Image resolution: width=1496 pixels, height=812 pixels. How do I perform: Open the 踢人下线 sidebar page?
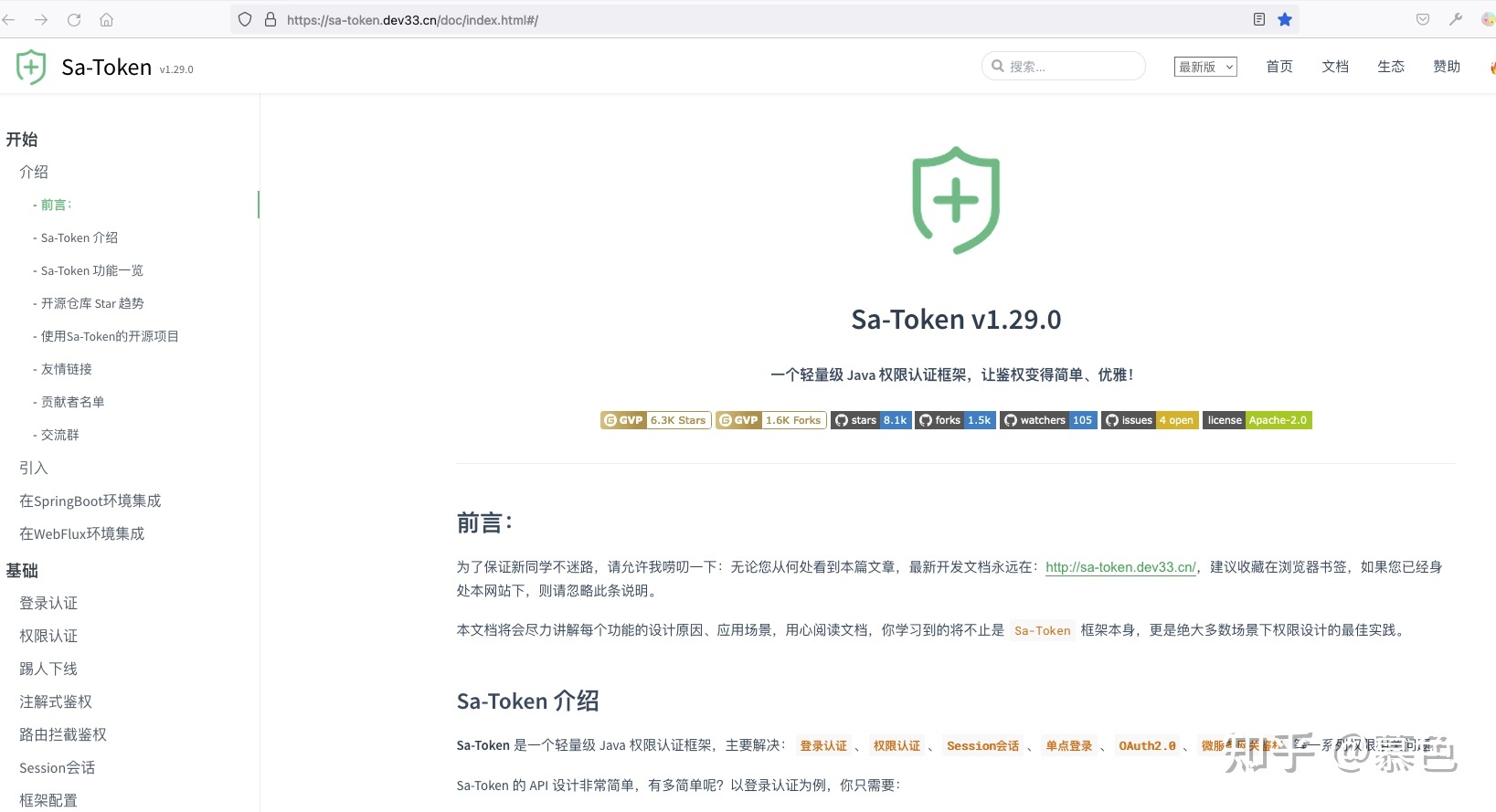48,669
